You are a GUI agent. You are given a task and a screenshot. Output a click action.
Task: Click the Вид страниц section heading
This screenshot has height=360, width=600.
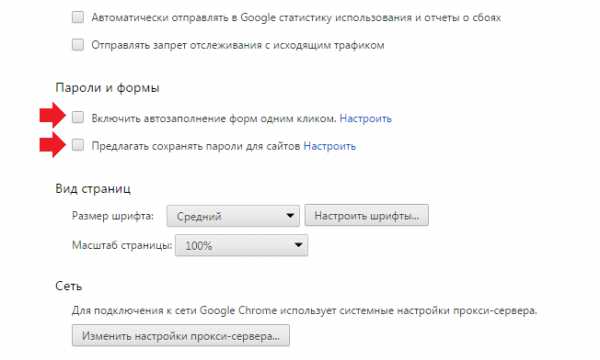coord(93,189)
